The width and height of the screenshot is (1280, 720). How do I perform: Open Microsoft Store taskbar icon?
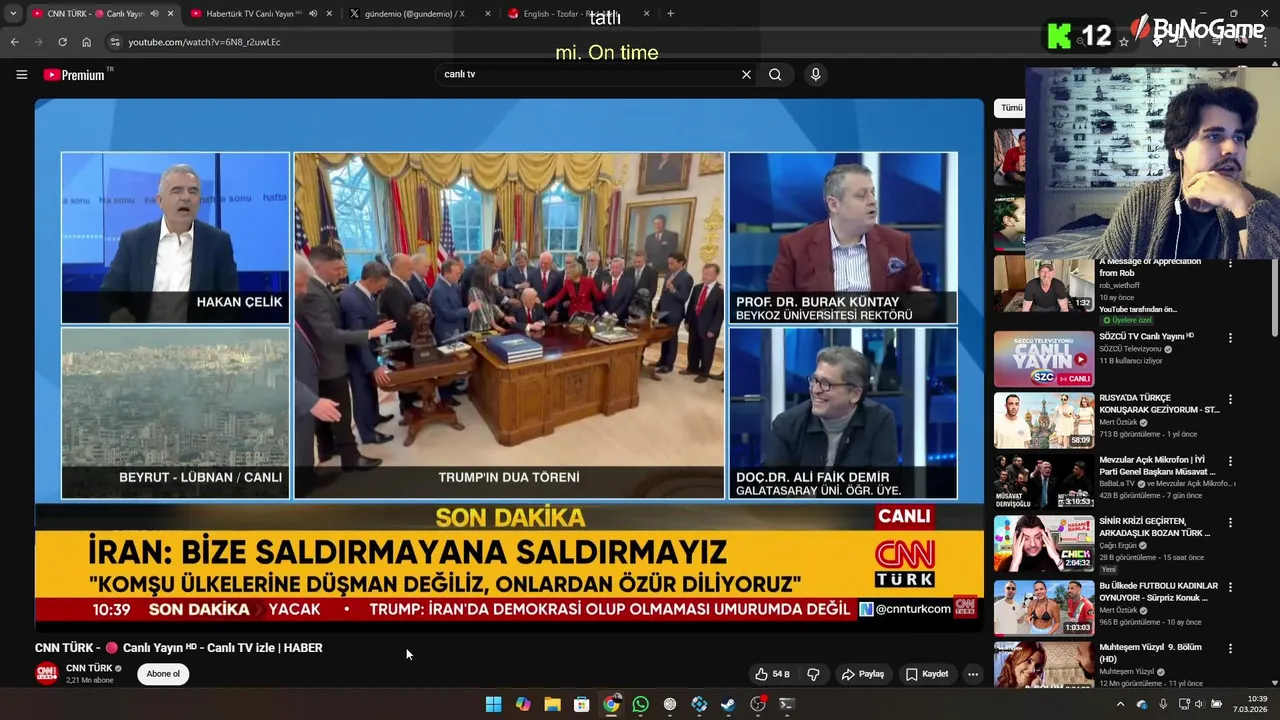[x=581, y=704]
